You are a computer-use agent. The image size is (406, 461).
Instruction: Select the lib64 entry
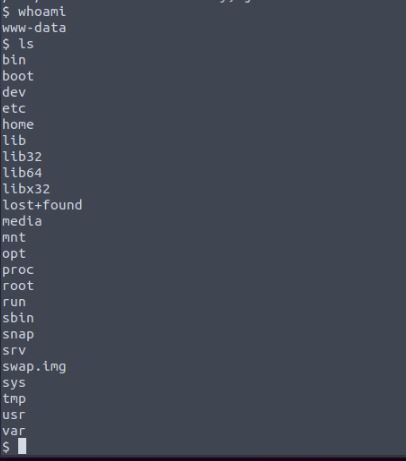click(22, 173)
